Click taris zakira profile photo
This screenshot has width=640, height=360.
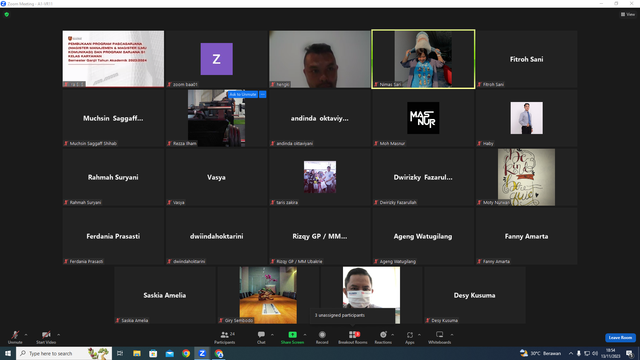click(320, 177)
